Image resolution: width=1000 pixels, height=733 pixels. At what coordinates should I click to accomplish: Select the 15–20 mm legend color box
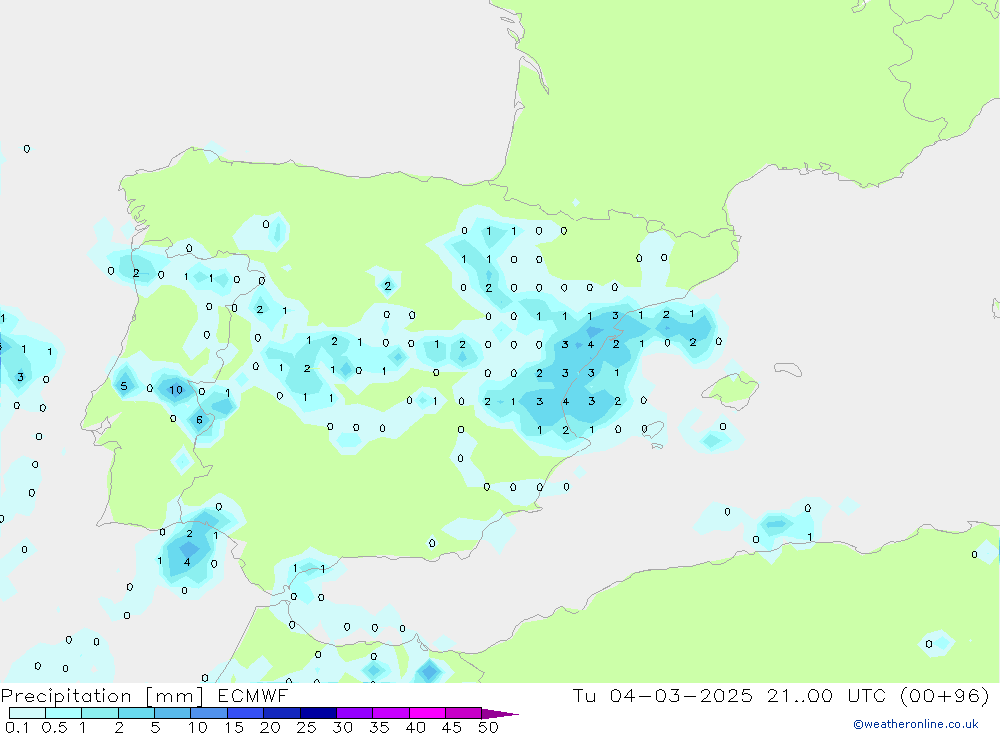coord(246,713)
